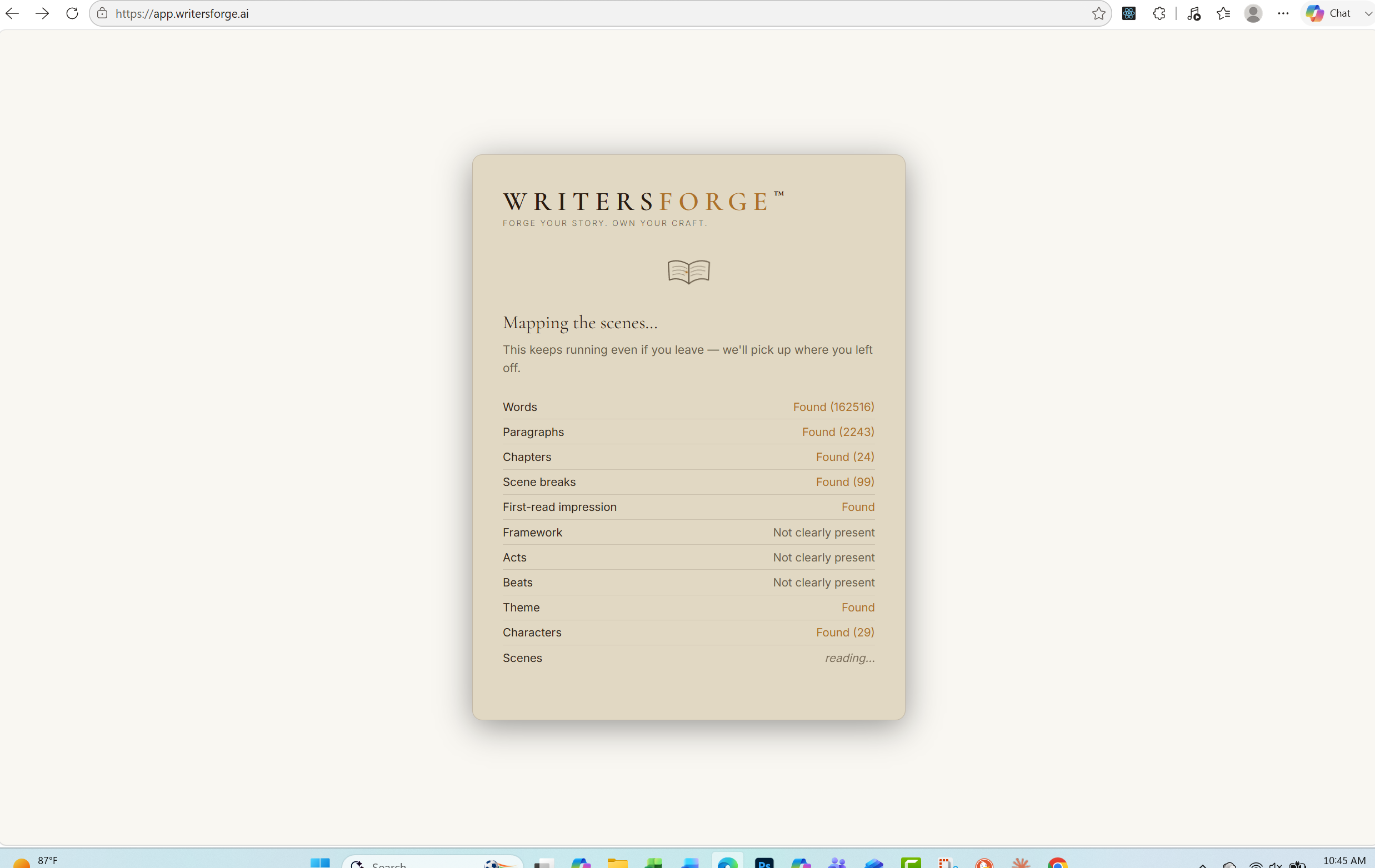Click the open book icon
Screen dimensions: 1375x868
689,272
